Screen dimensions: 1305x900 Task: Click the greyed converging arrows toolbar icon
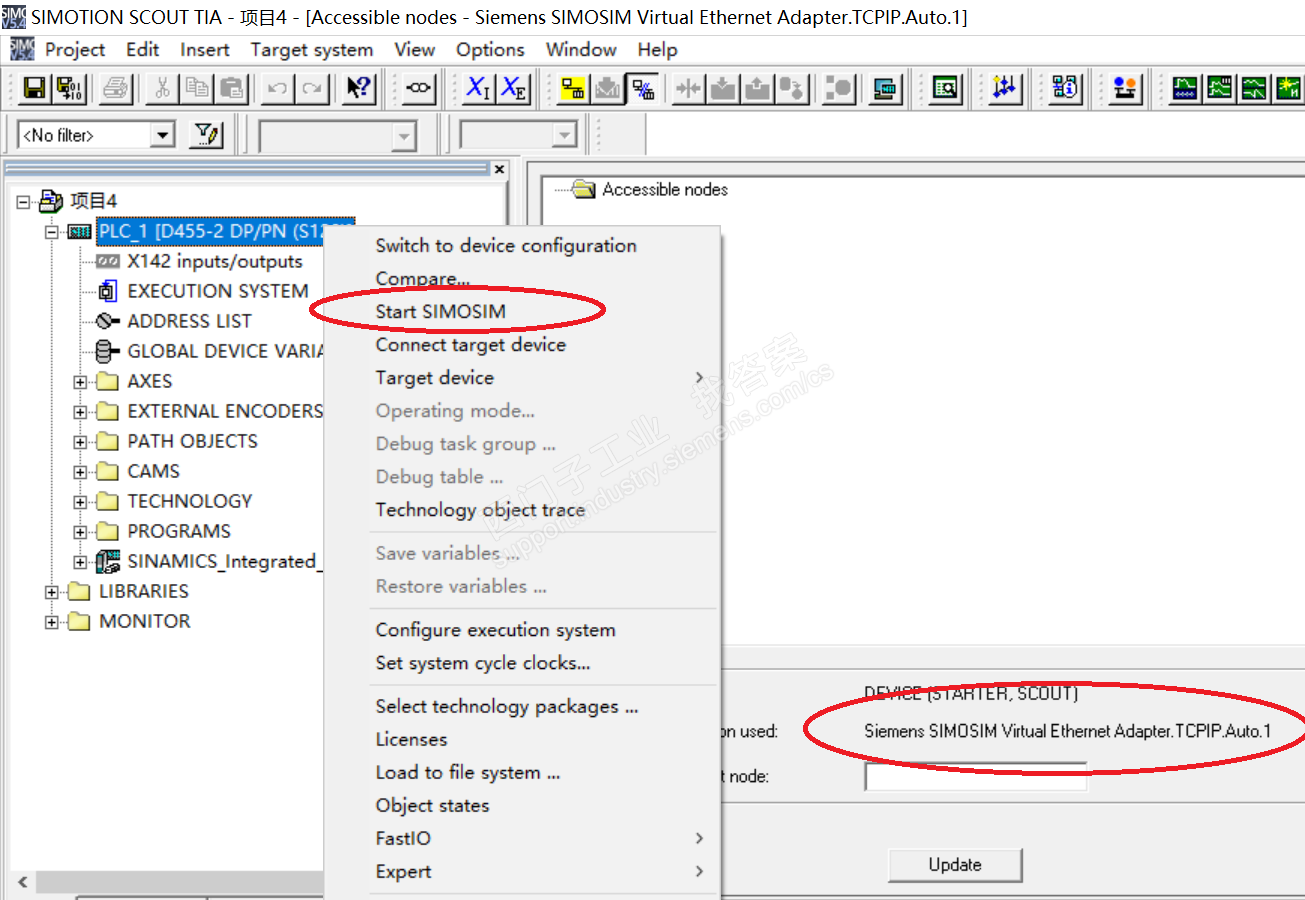point(688,89)
